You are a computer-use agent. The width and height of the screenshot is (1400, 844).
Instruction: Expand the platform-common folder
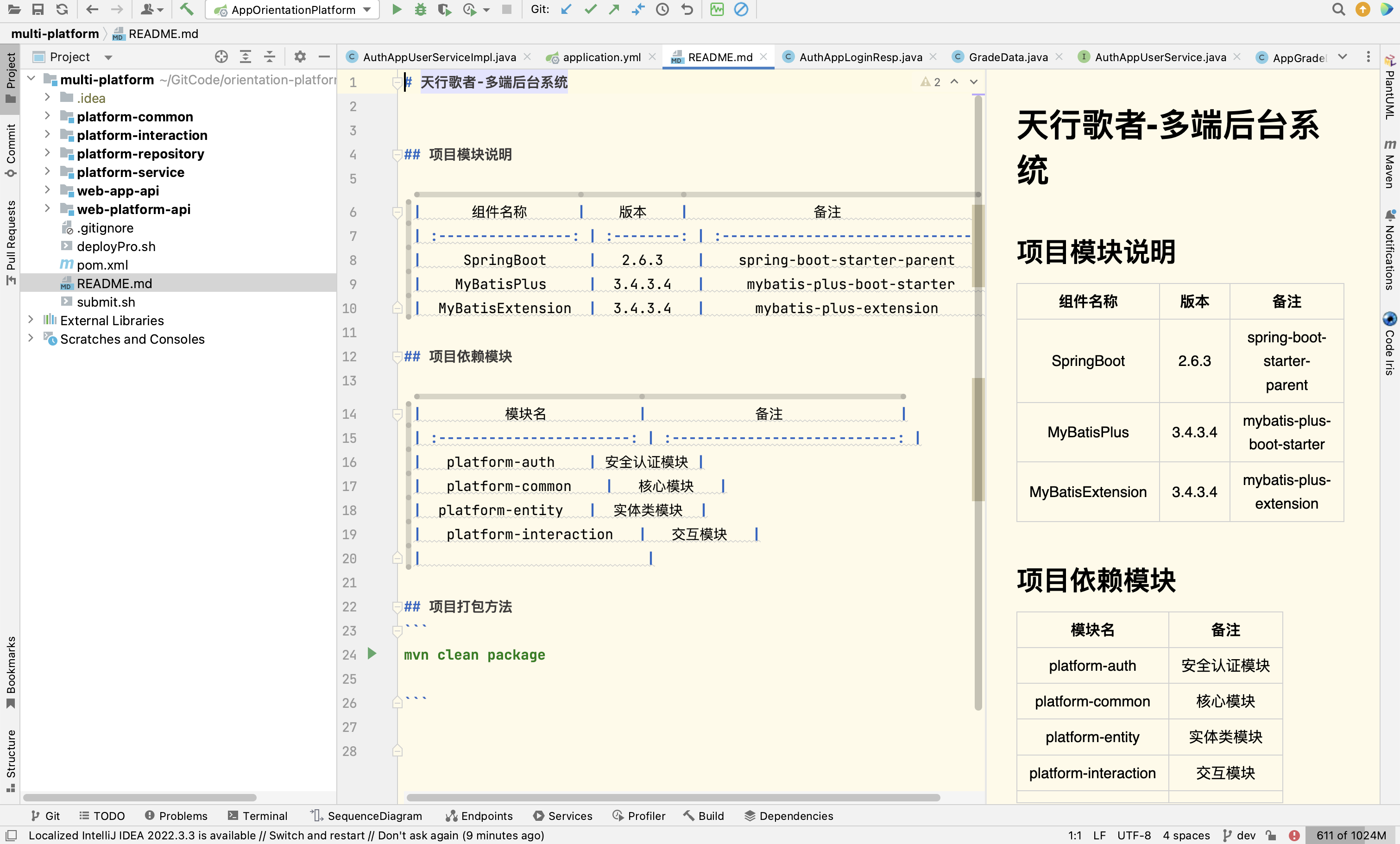click(48, 116)
